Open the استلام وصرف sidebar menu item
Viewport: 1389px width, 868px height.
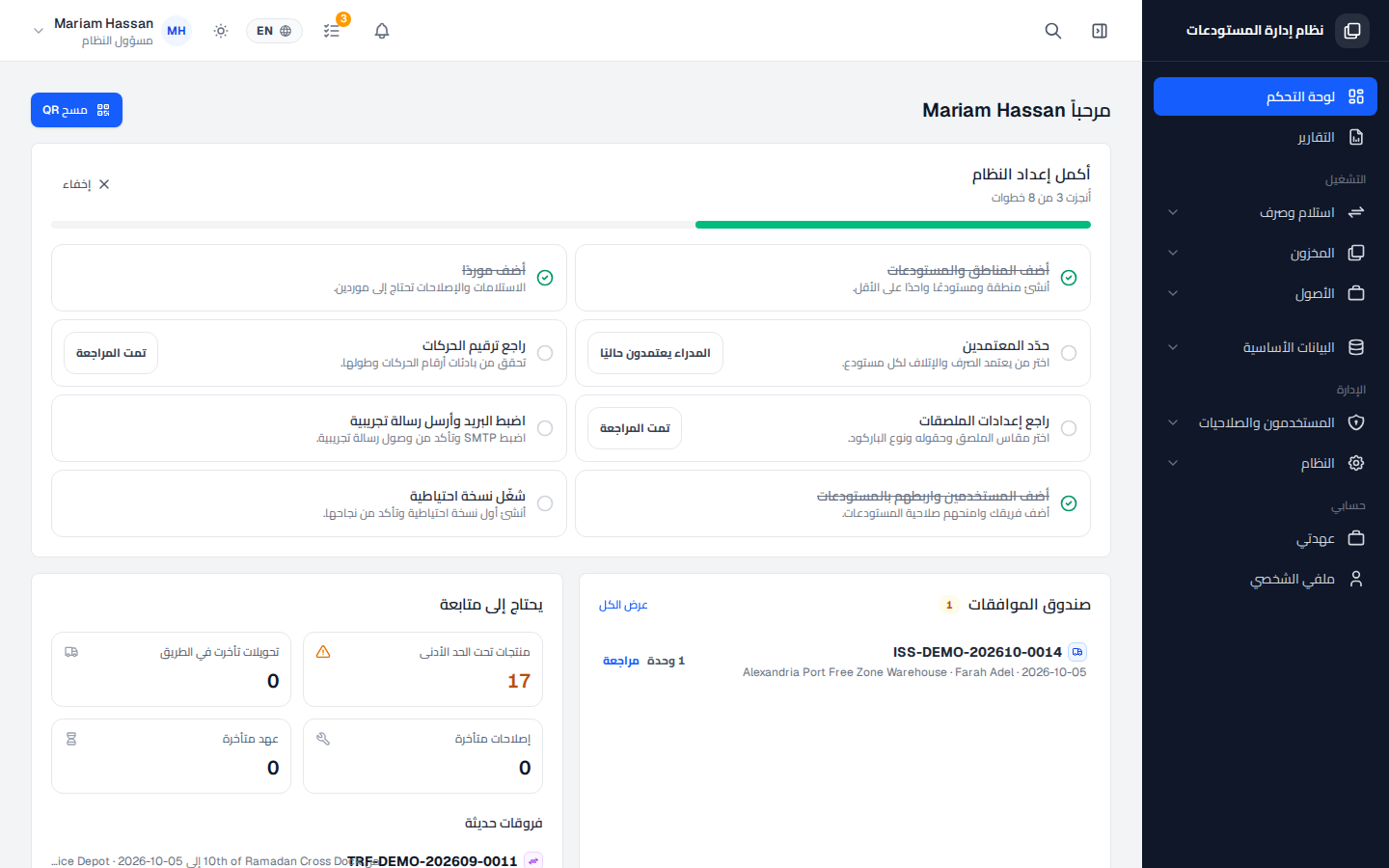click(x=1266, y=212)
